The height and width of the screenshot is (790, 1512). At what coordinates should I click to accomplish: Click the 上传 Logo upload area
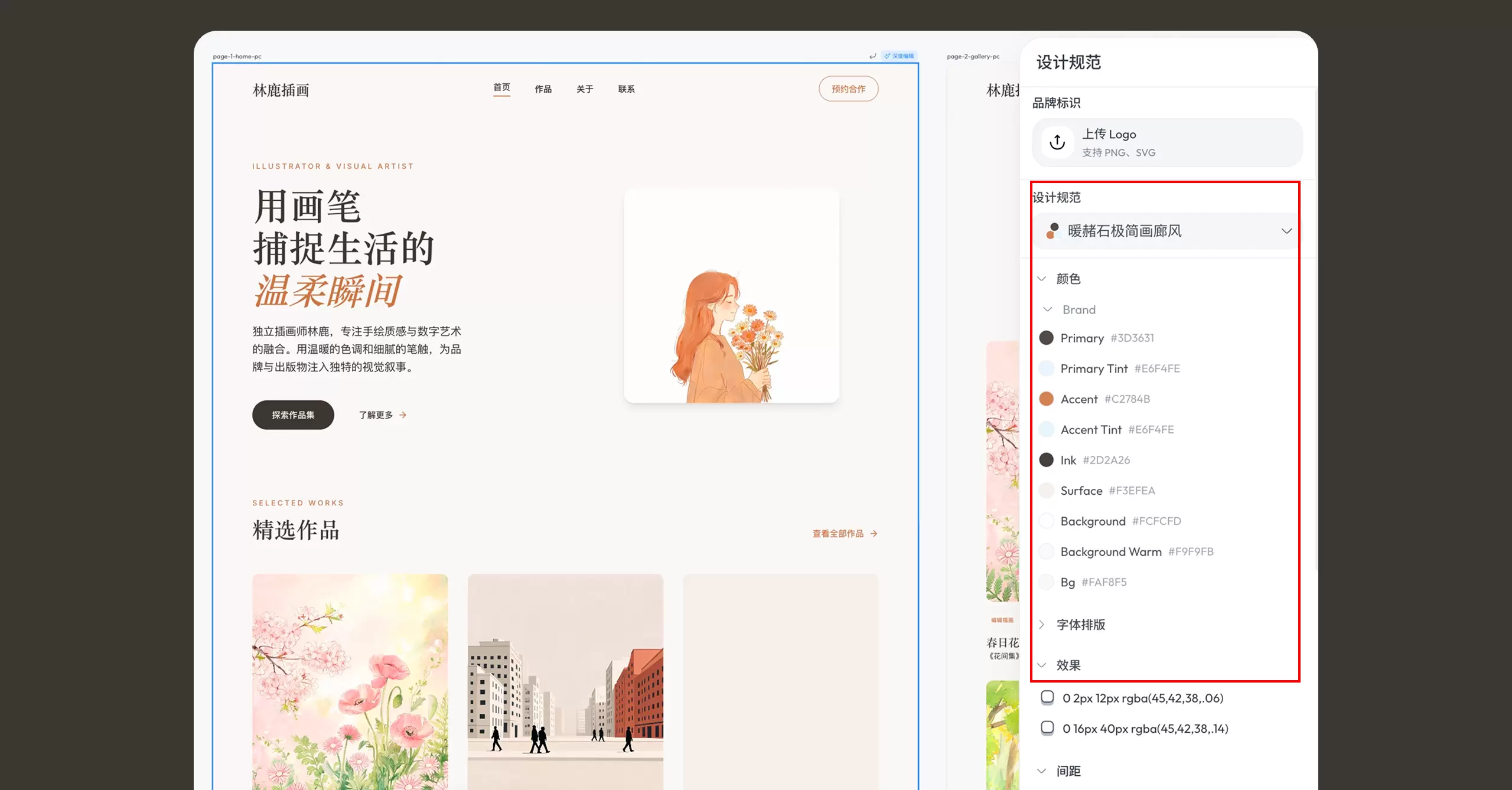coord(1167,142)
